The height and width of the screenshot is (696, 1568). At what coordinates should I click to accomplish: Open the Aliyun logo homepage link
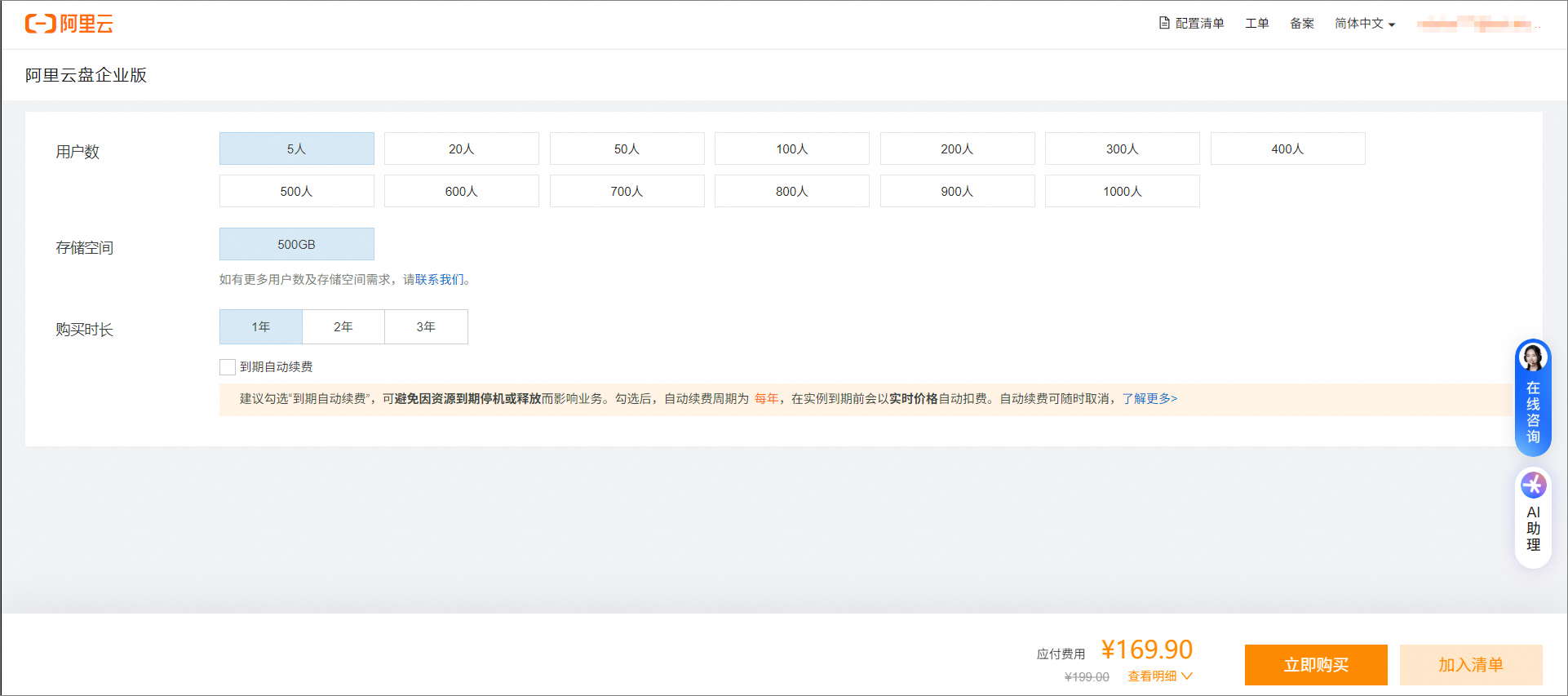tap(69, 24)
